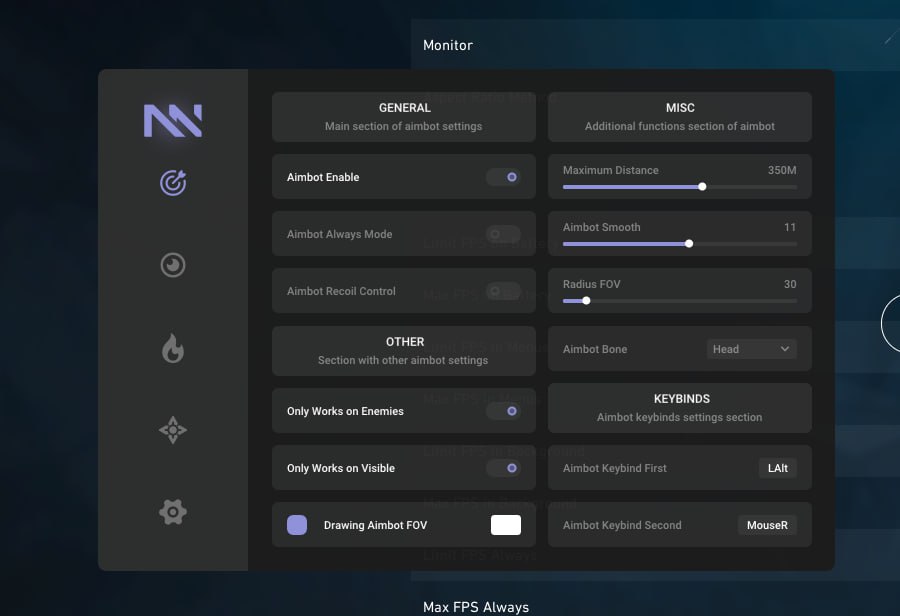Click the Aimbot Smooth slider handle
The height and width of the screenshot is (616, 900).
(689, 244)
